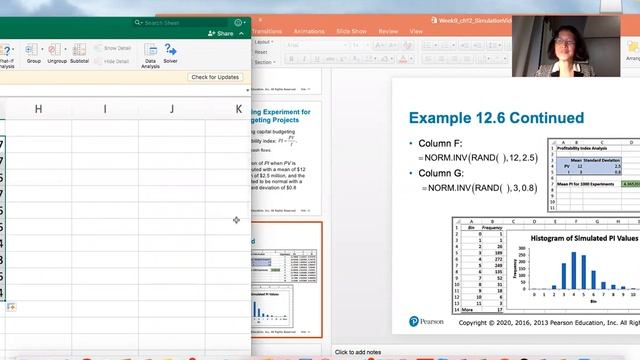Click bullets list button in PowerPoint
Viewport: 640px width, 360px height.
[x=427, y=45]
